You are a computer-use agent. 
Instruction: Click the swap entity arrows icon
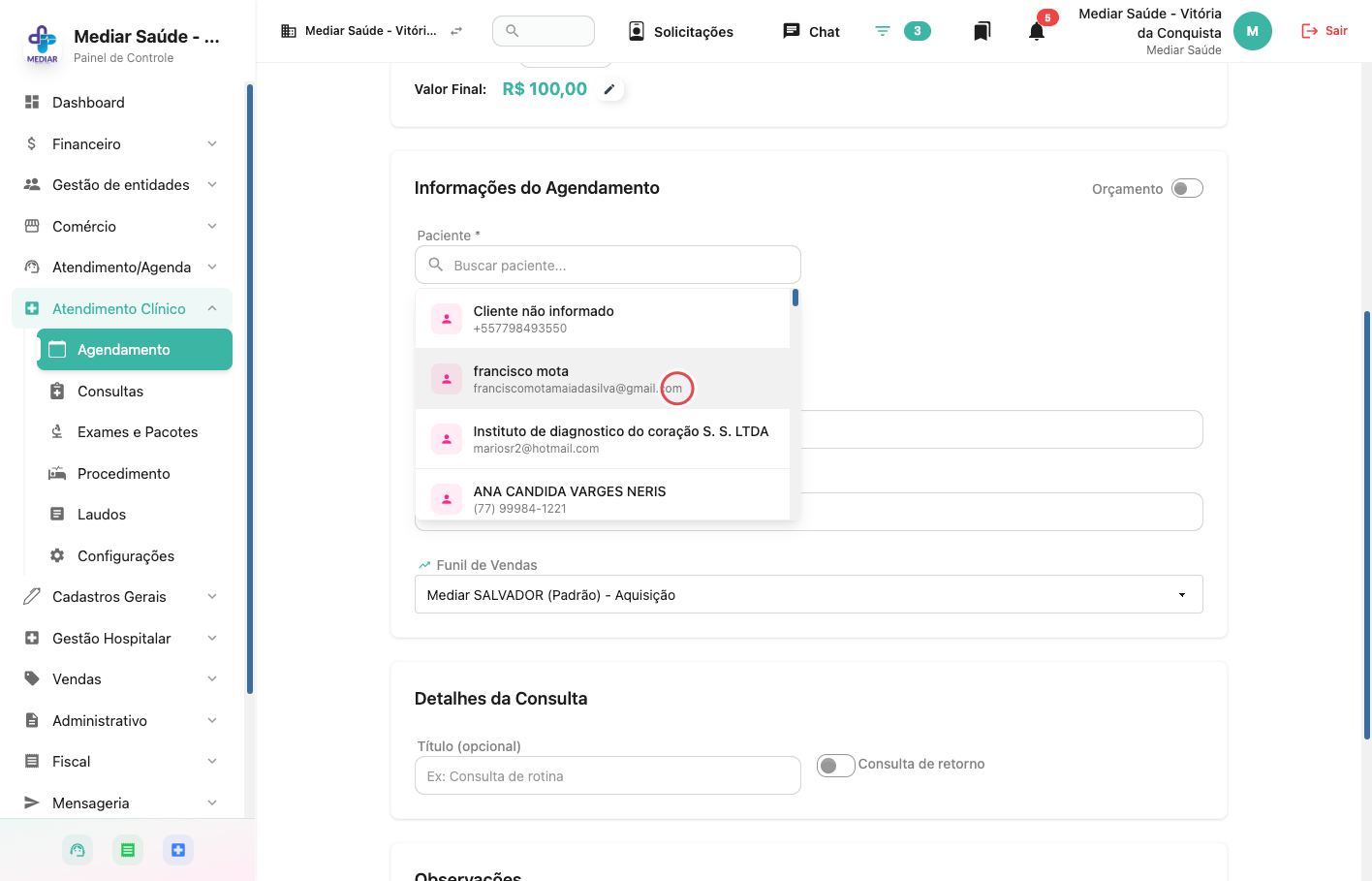pos(456,31)
